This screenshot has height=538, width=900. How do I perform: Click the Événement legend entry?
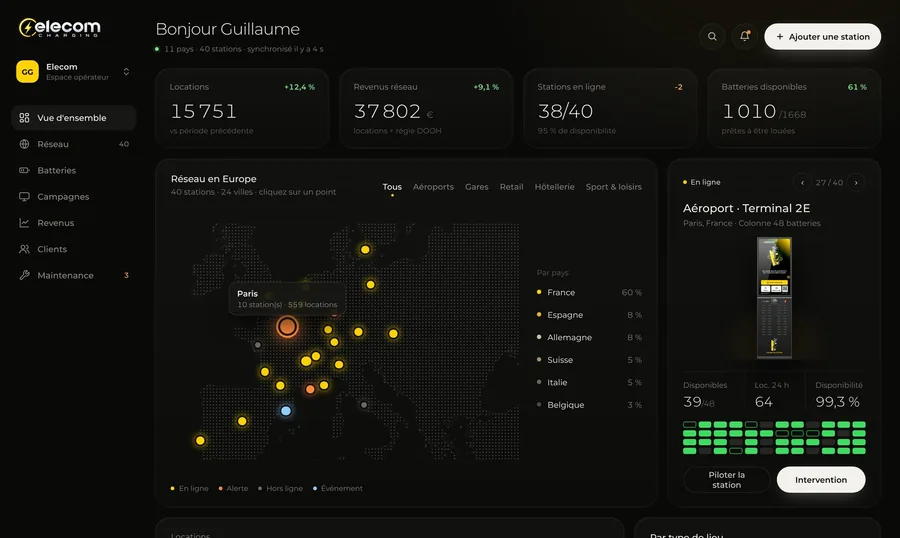pyautogui.click(x=338, y=488)
